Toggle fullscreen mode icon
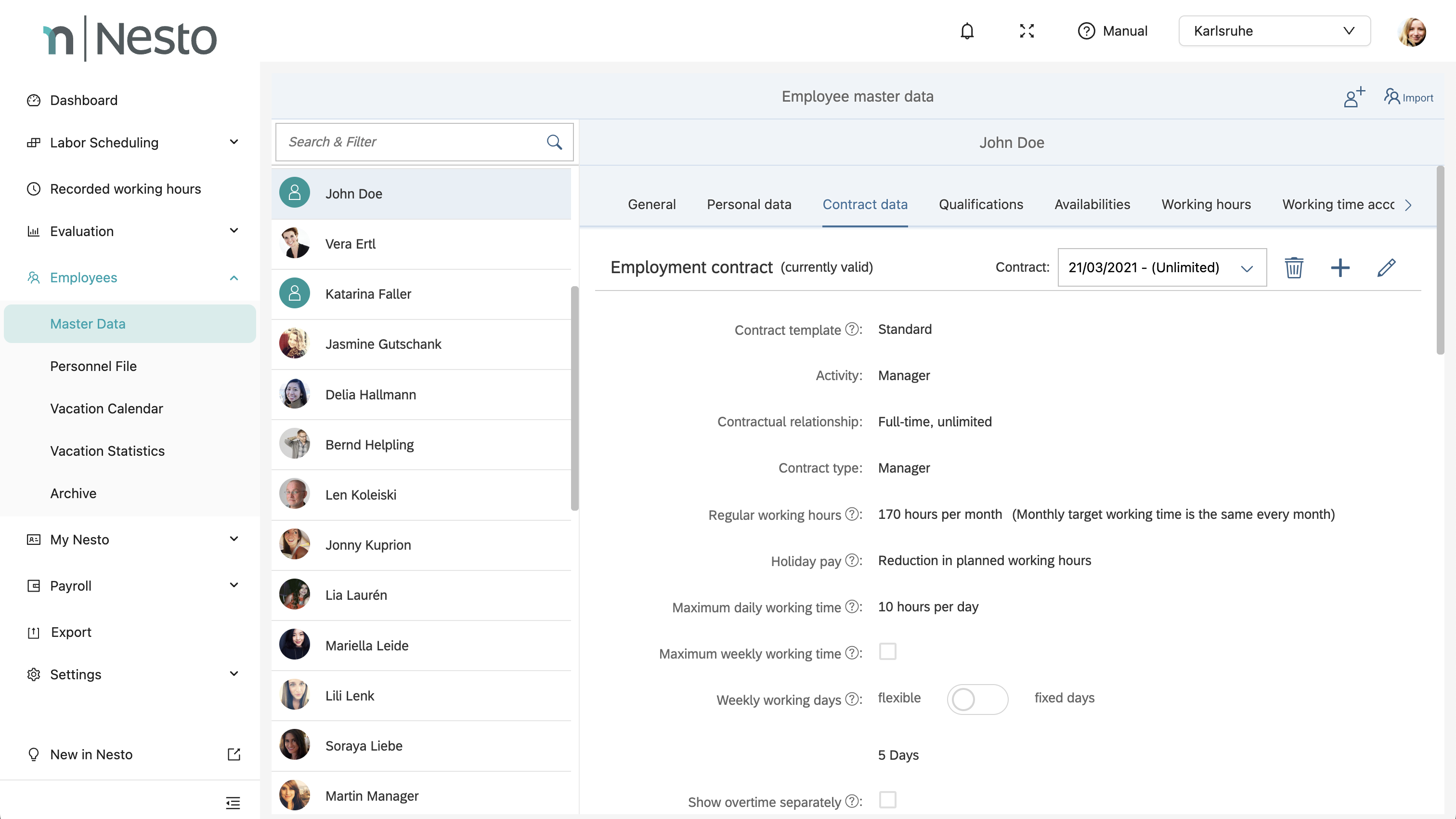The image size is (1456, 819). pyautogui.click(x=1027, y=30)
